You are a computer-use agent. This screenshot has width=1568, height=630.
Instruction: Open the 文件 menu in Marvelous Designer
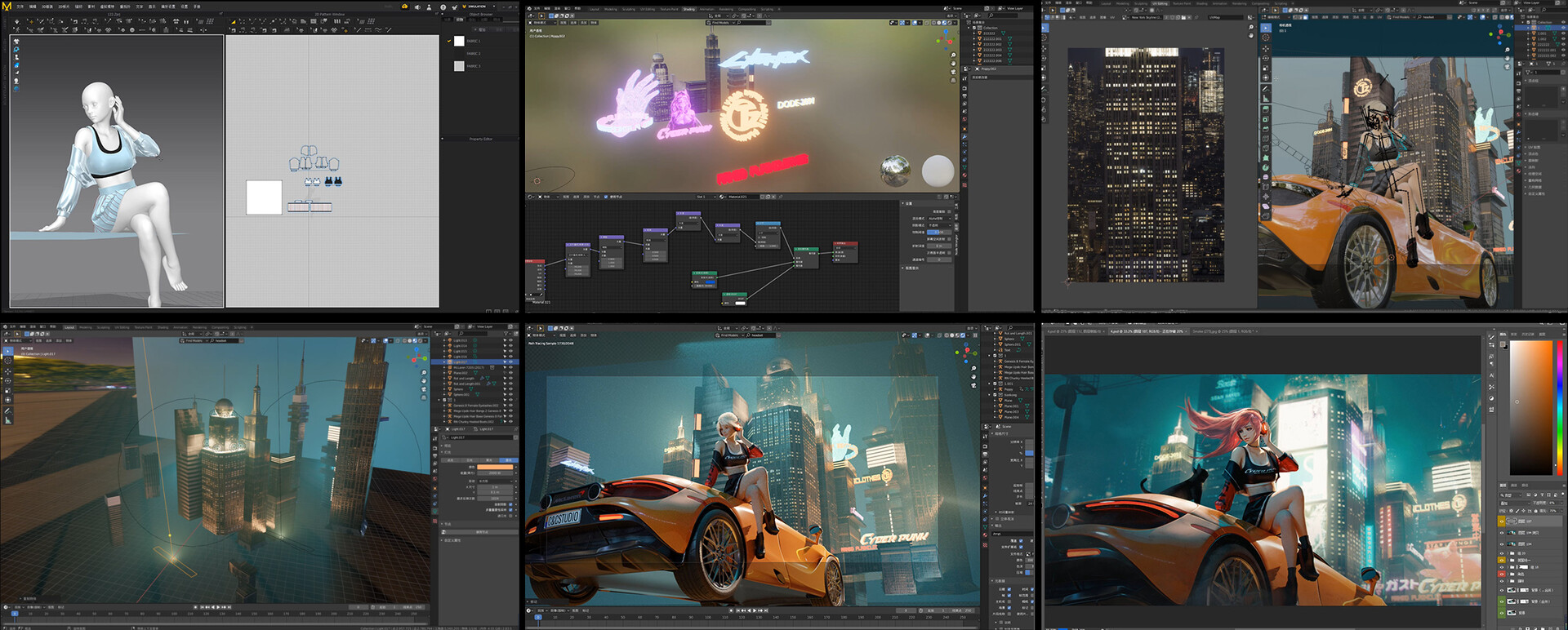point(20,7)
